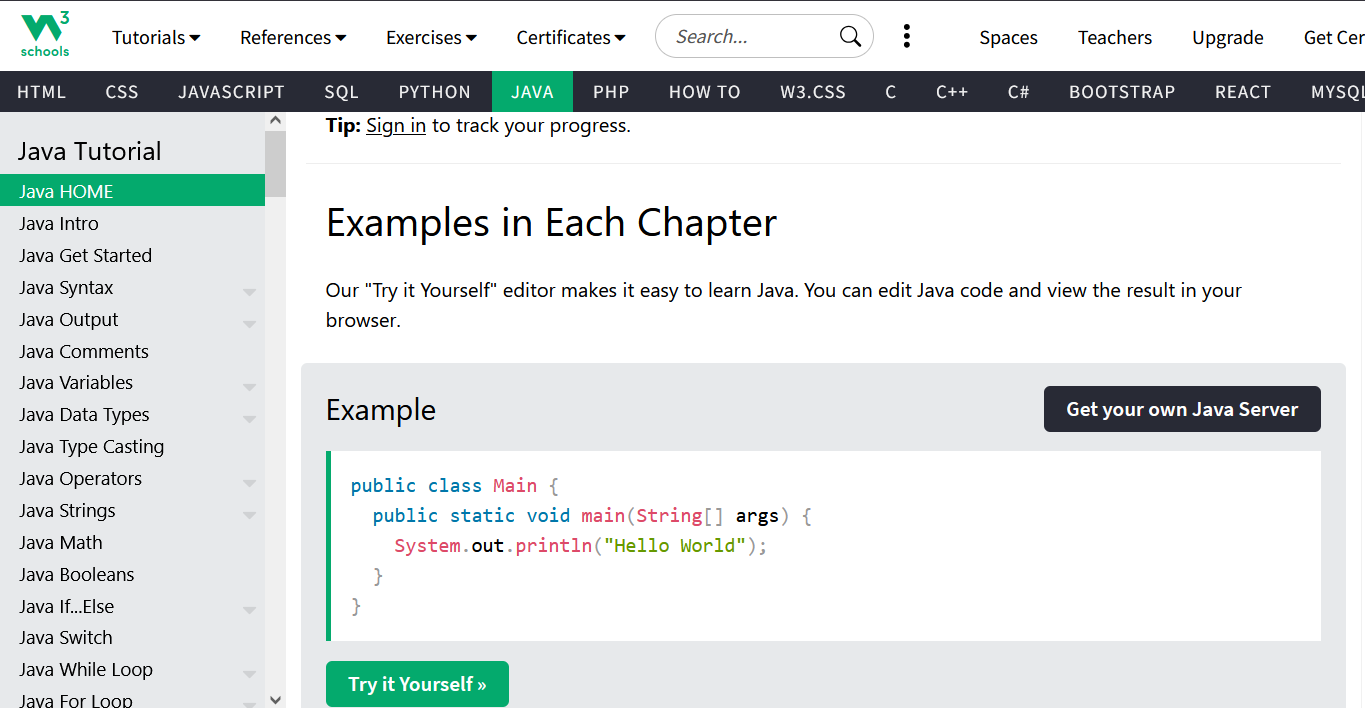Screen dimensions: 1365x708
Task: Open Java Type Casting in the sidebar
Action: [91, 447]
